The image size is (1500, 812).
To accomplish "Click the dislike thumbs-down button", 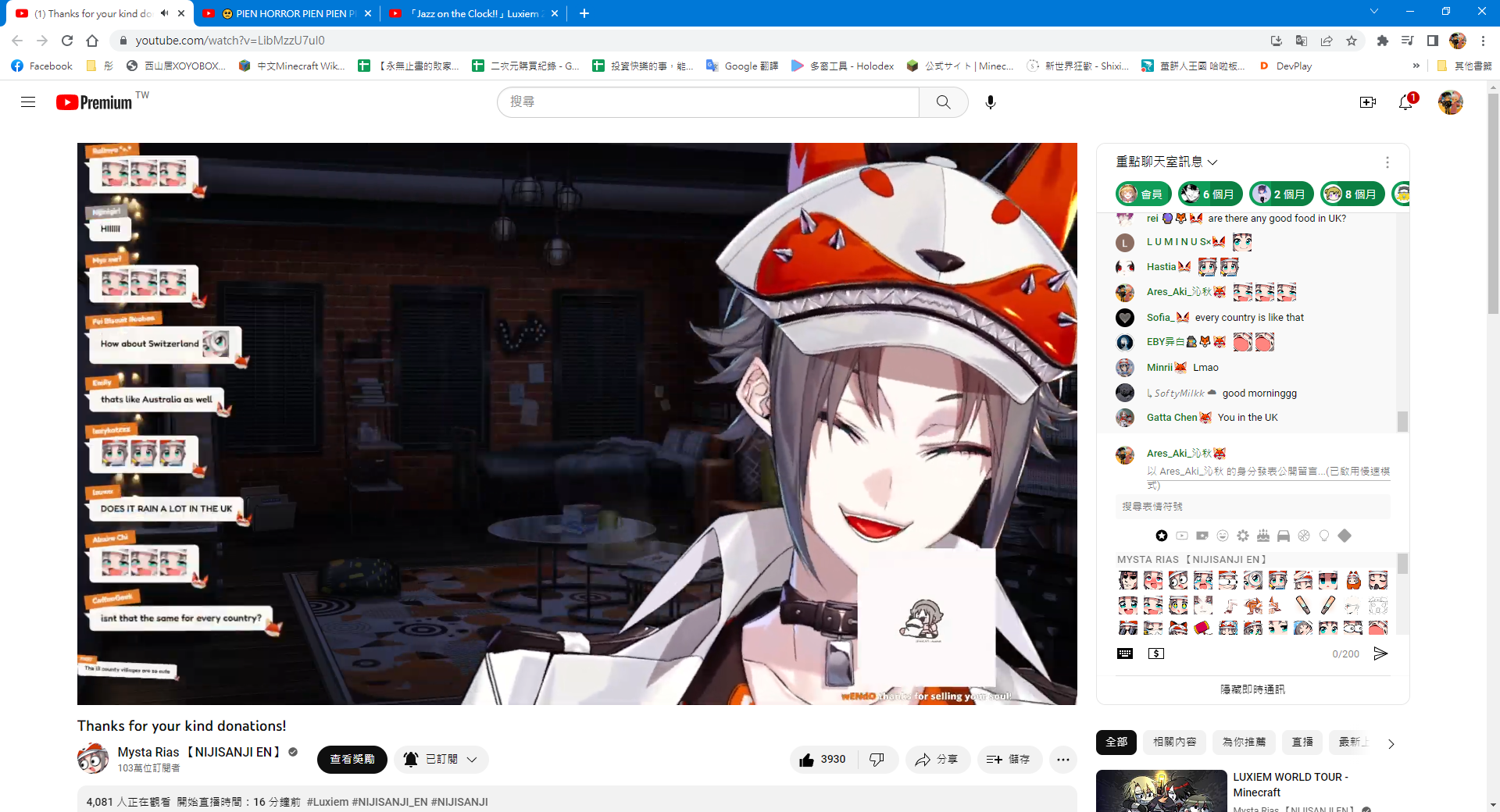I will [x=877, y=760].
